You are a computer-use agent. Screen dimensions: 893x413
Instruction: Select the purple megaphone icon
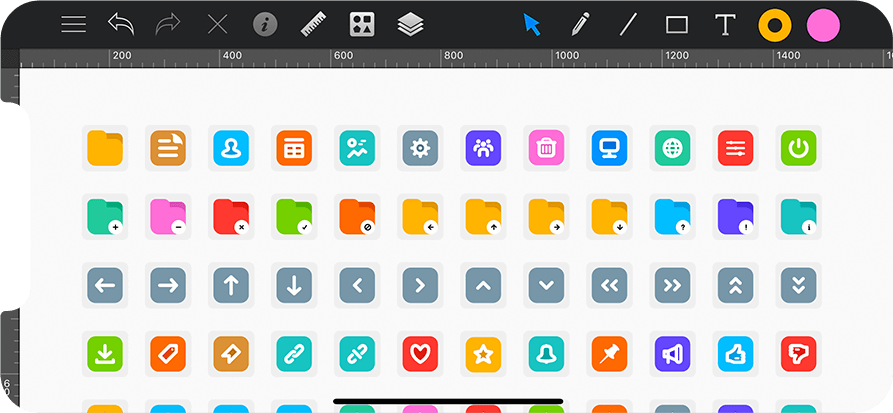(x=673, y=354)
